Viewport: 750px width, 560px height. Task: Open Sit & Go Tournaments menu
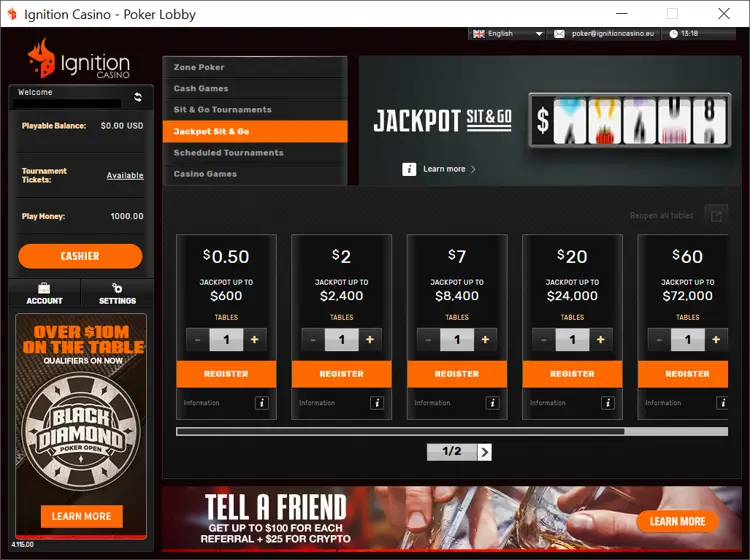pyautogui.click(x=255, y=110)
